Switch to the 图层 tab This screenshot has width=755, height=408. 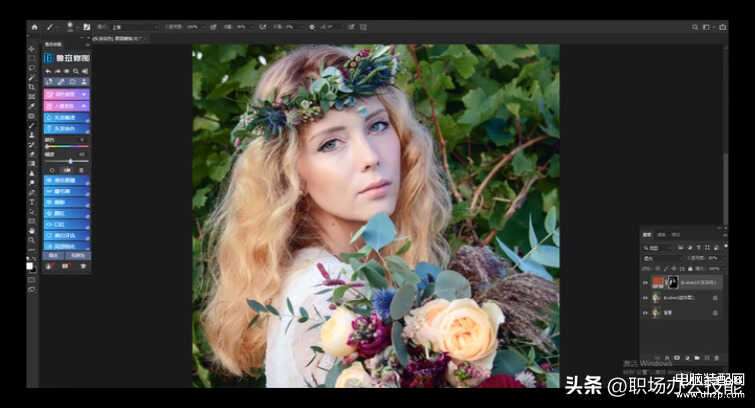647,235
